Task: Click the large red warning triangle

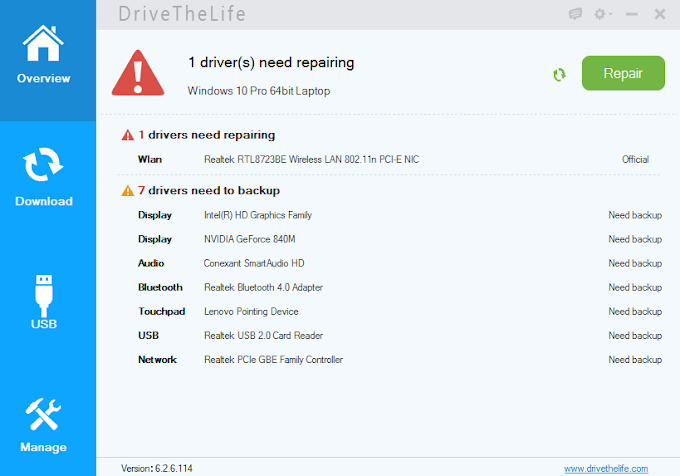Action: (x=138, y=72)
